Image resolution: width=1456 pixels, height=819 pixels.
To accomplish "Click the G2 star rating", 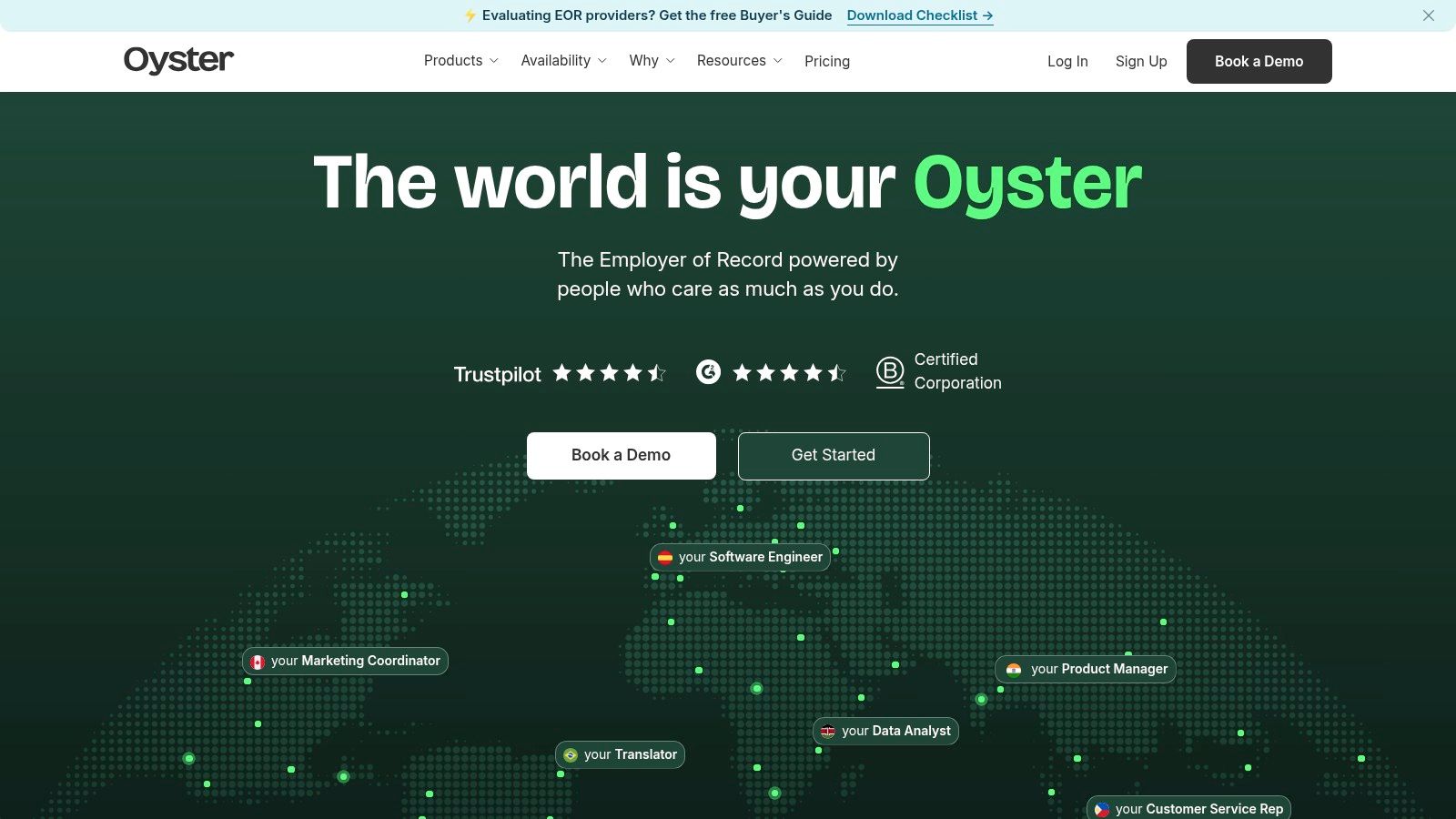I will click(790, 373).
